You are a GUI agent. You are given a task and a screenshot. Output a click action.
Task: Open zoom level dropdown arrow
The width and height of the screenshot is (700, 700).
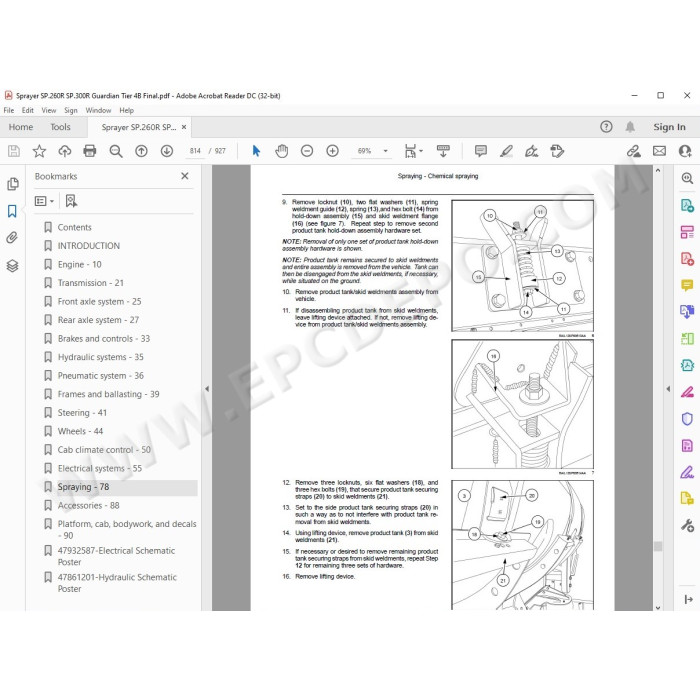click(x=385, y=151)
